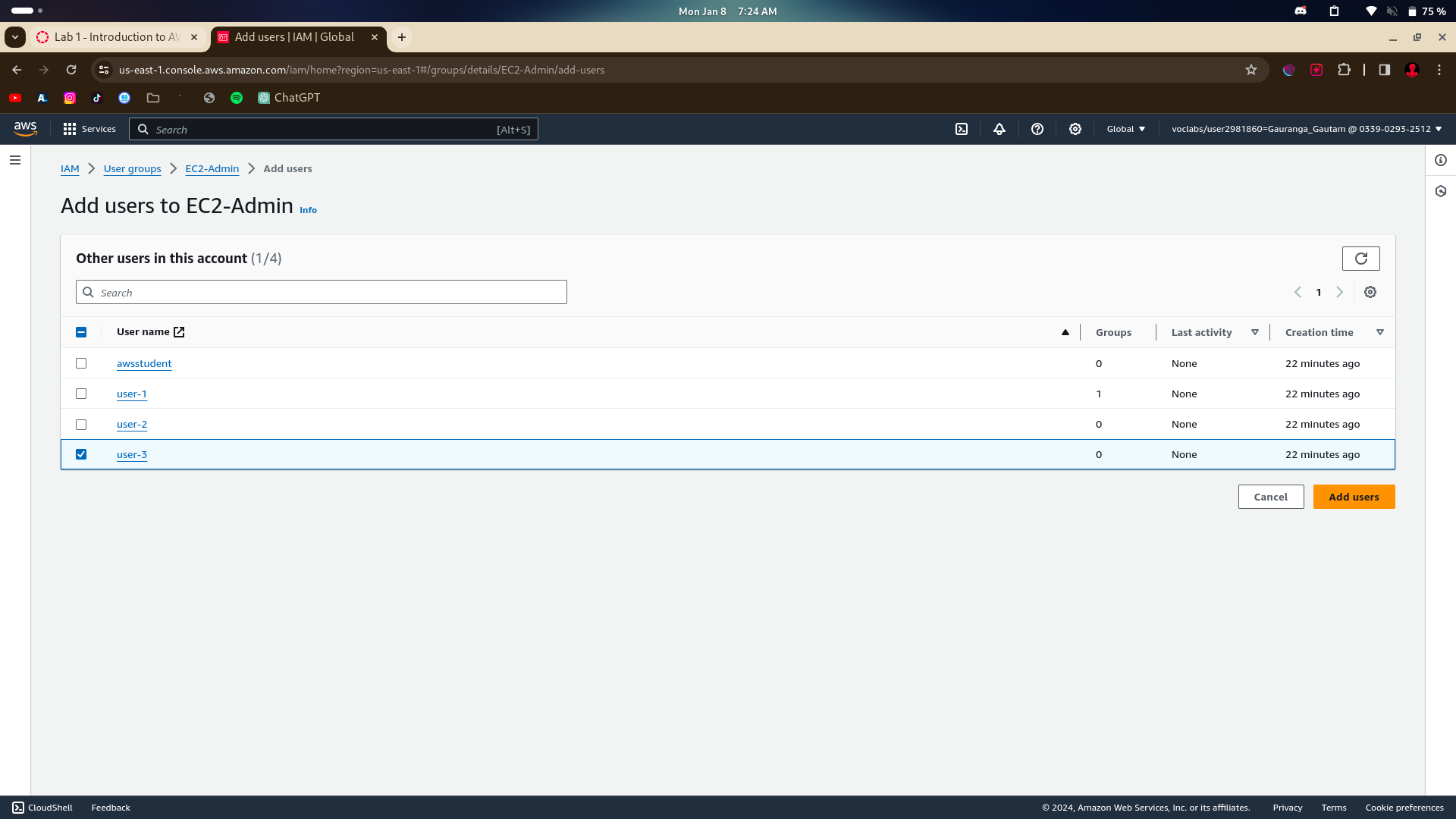This screenshot has width=1456, height=819.
Task: Open the user-1 username link
Action: [131, 394]
